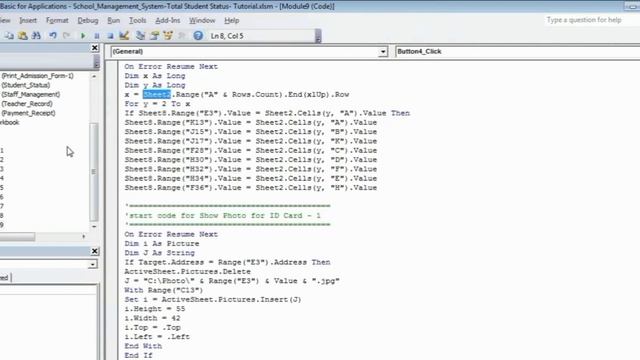The width and height of the screenshot is (640, 360).
Task: Click the Redo arrow icon
Action: pos(67,36)
